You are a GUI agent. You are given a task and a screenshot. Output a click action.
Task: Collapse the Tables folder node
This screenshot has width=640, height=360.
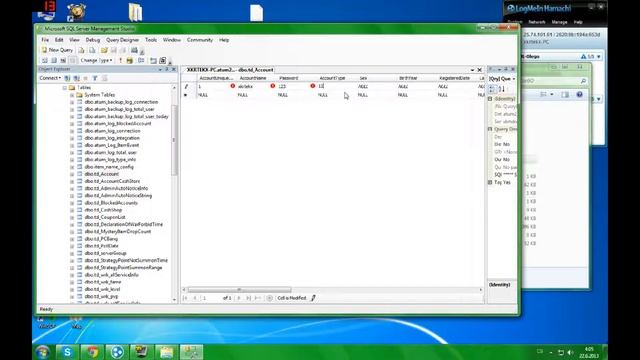tap(64, 88)
